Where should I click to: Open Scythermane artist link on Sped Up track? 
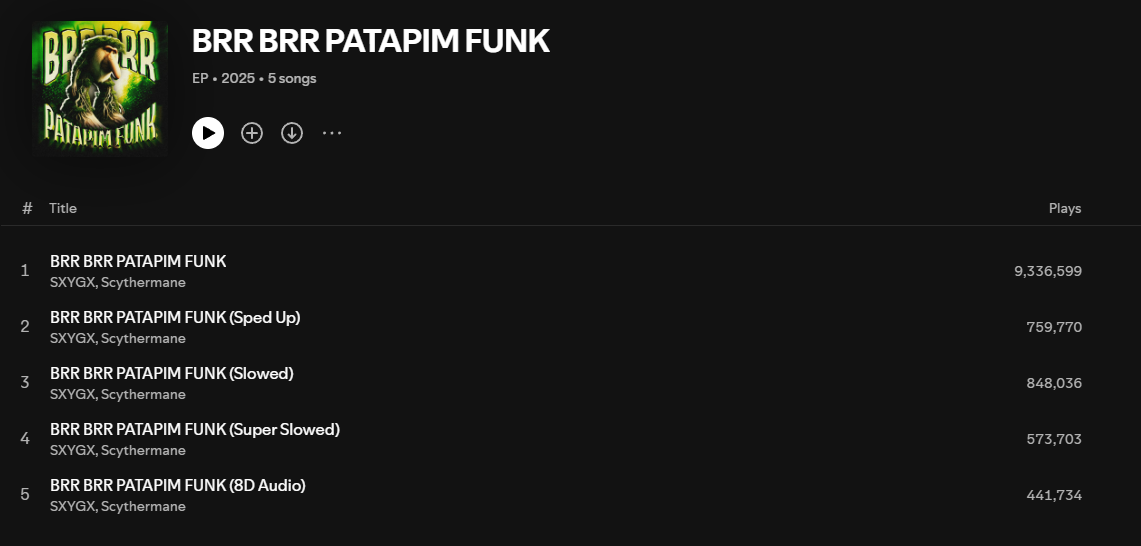[143, 339]
